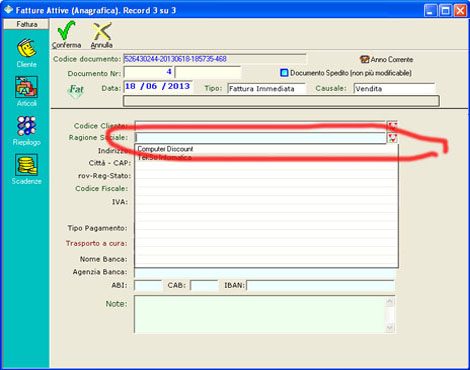Click the Conferma green checkmark icon
This screenshot has width=470, height=370.
66,31
